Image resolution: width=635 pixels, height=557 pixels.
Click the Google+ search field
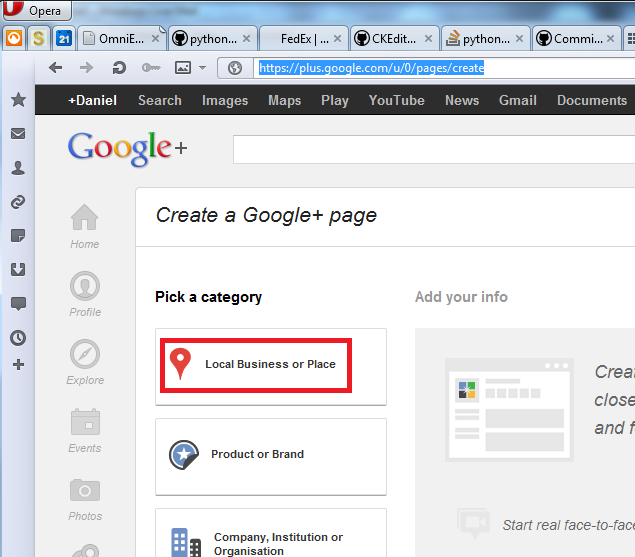pos(434,150)
